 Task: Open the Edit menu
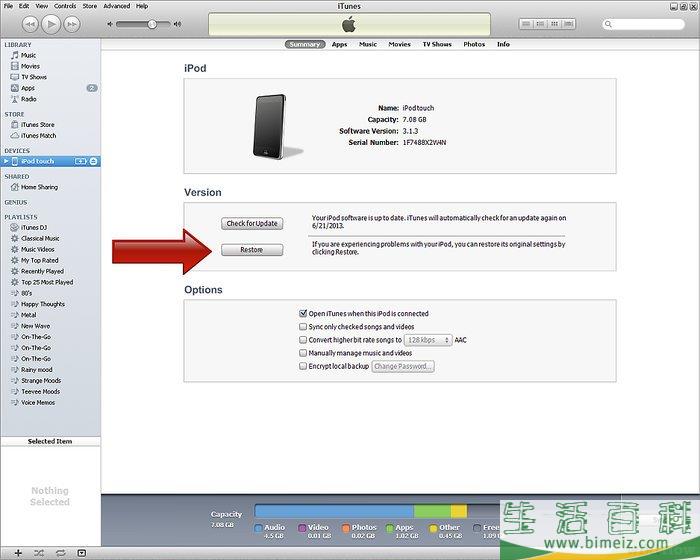tap(24, 6)
